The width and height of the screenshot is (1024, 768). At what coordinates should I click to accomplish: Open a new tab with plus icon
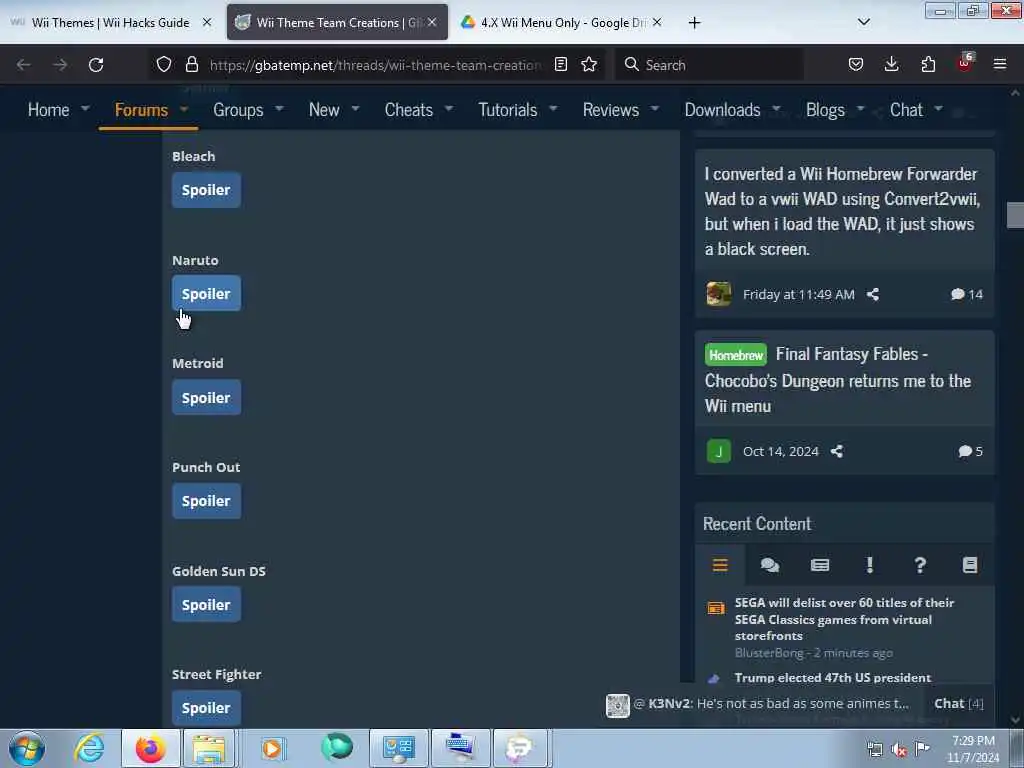(694, 23)
